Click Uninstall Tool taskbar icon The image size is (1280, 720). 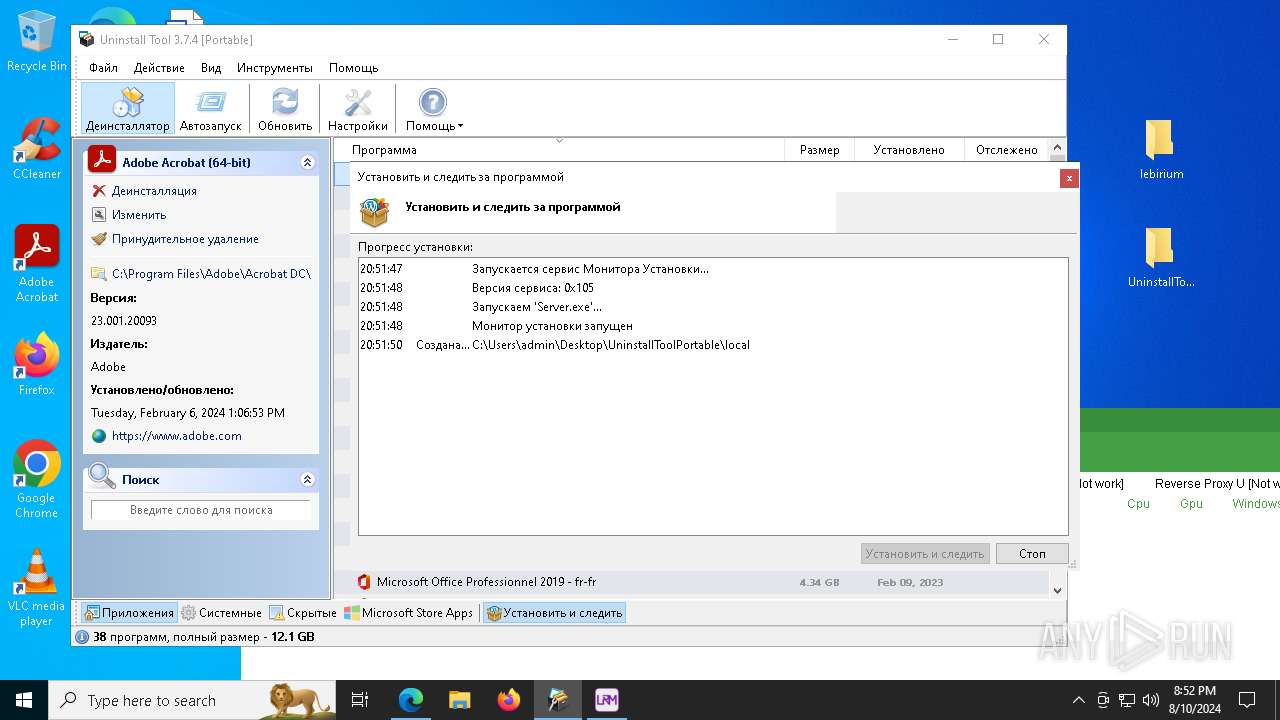pos(557,700)
